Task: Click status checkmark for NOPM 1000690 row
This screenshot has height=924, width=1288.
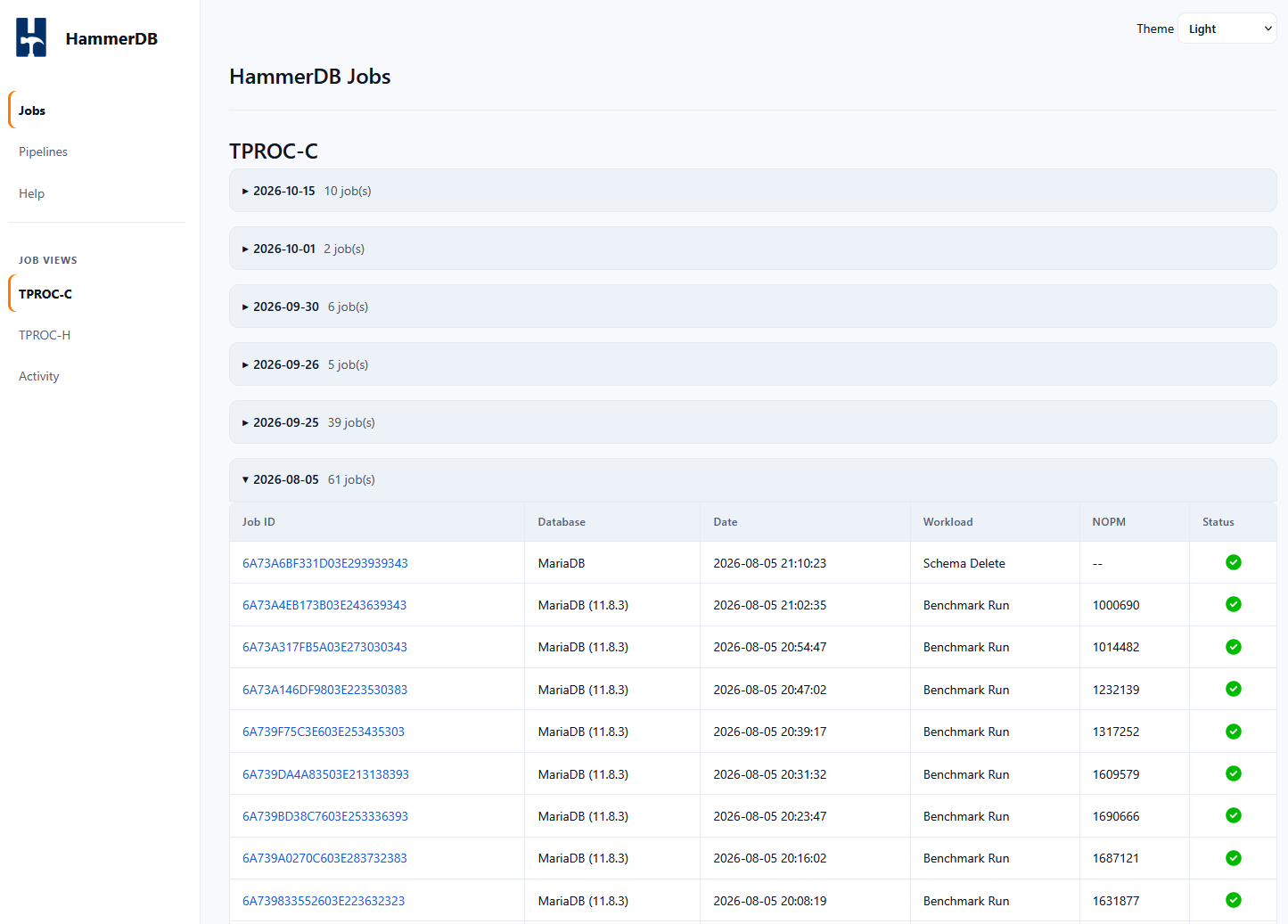Action: (1234, 604)
